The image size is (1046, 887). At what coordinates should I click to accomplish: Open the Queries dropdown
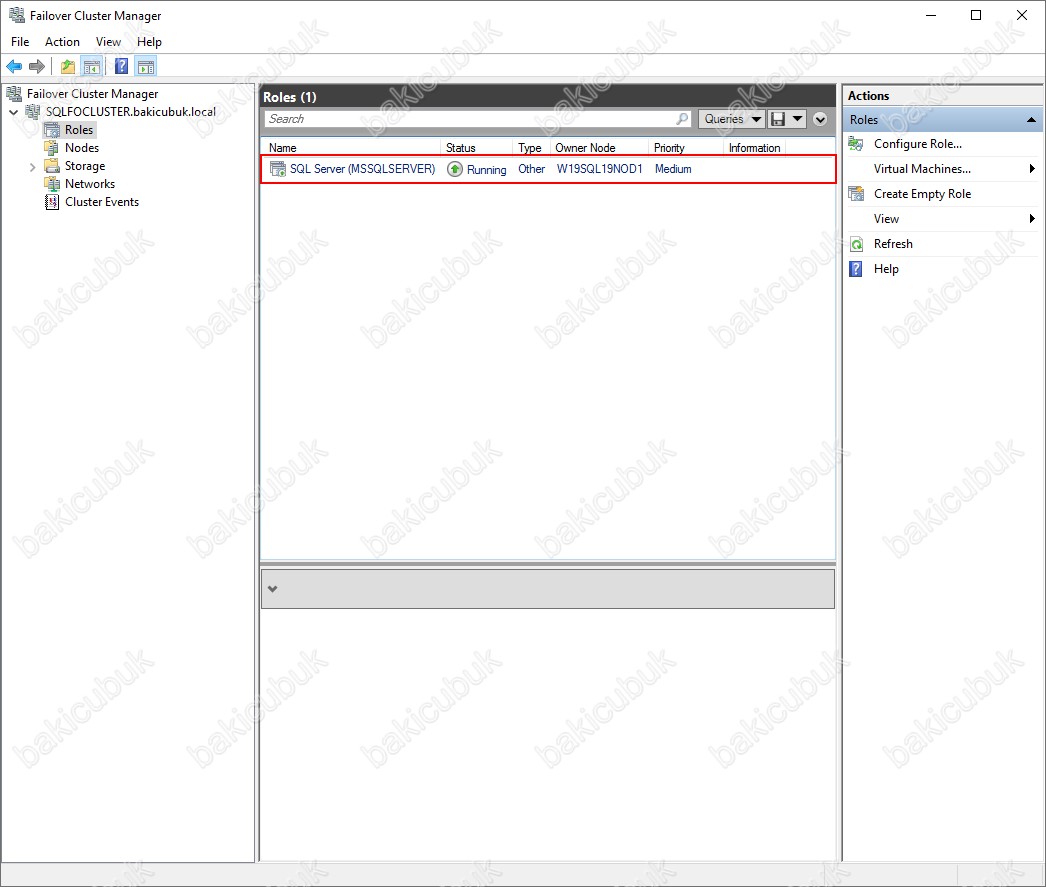coord(732,119)
